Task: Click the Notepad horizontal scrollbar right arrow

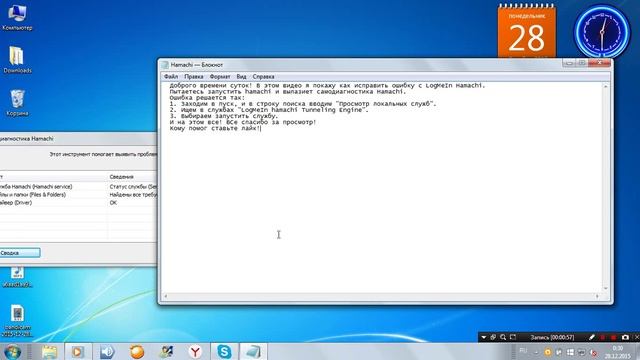Action: 598,296
